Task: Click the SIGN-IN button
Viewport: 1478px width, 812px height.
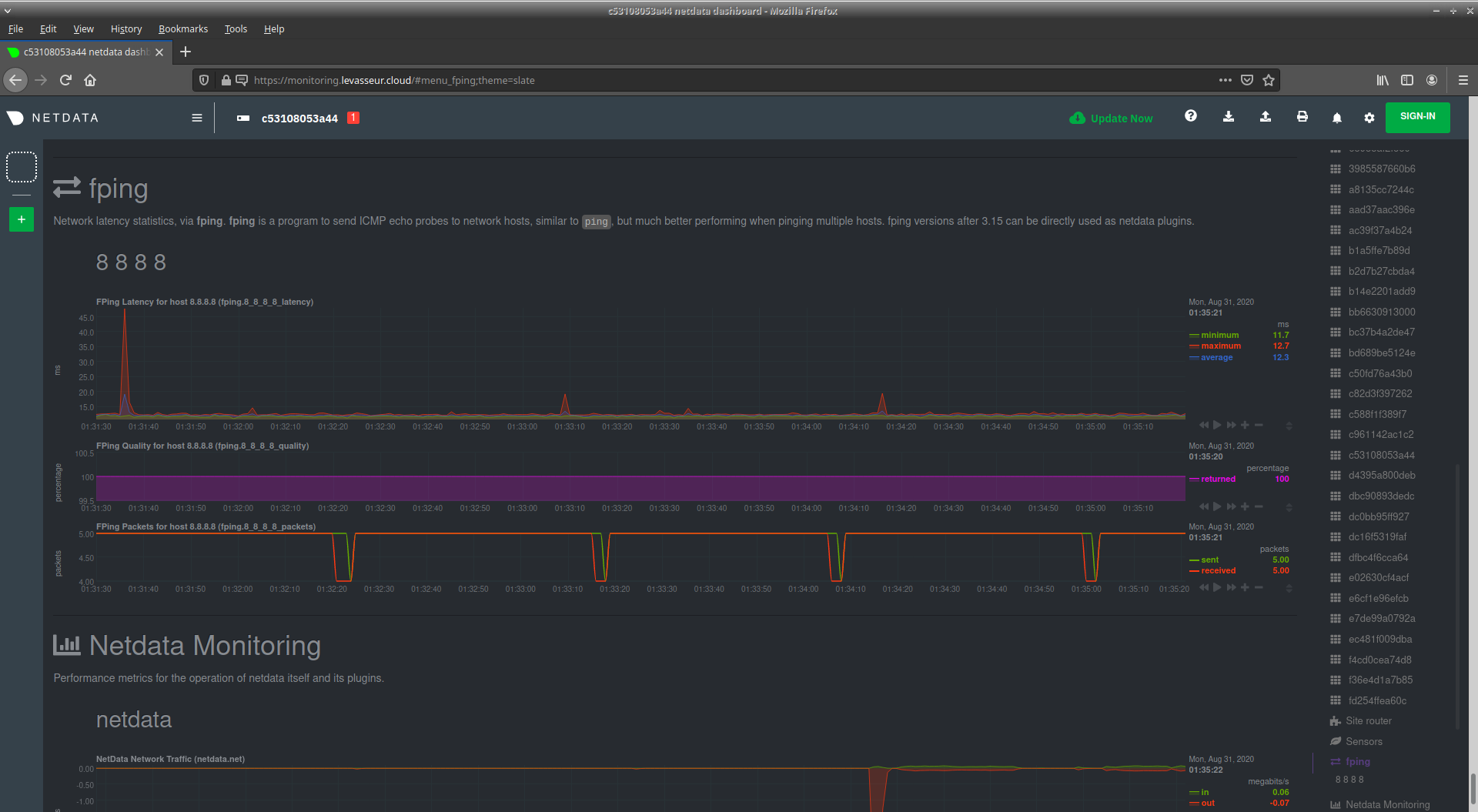Action: 1416,116
